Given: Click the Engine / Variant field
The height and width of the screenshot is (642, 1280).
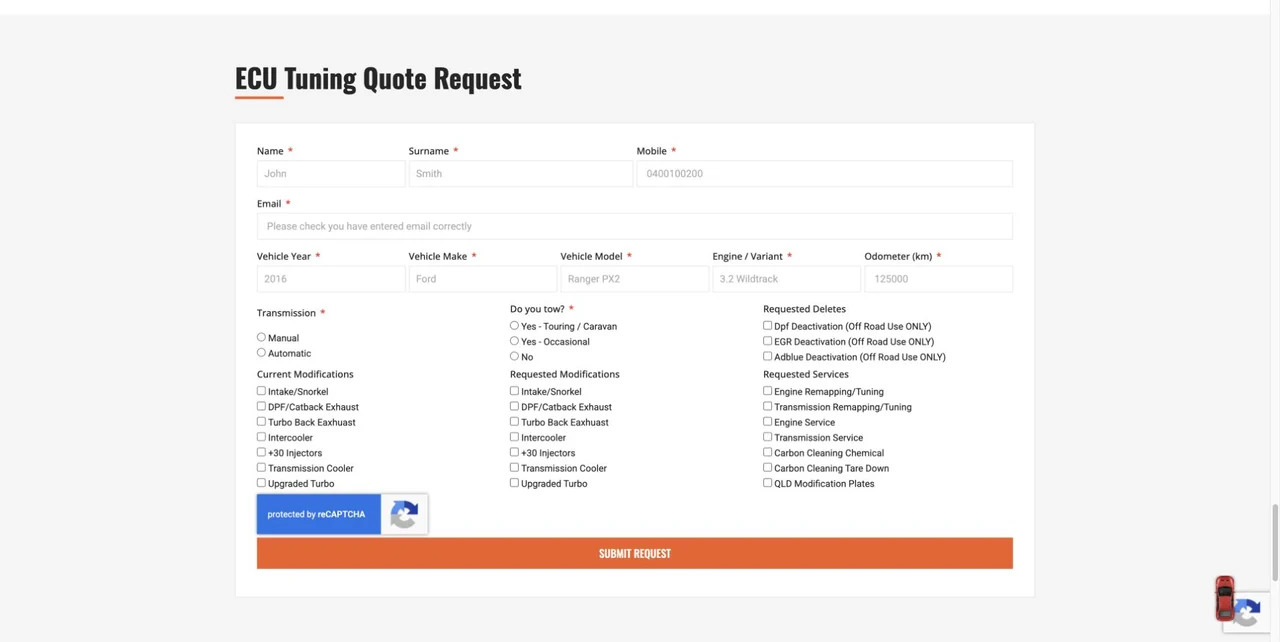Looking at the screenshot, I should coord(787,279).
